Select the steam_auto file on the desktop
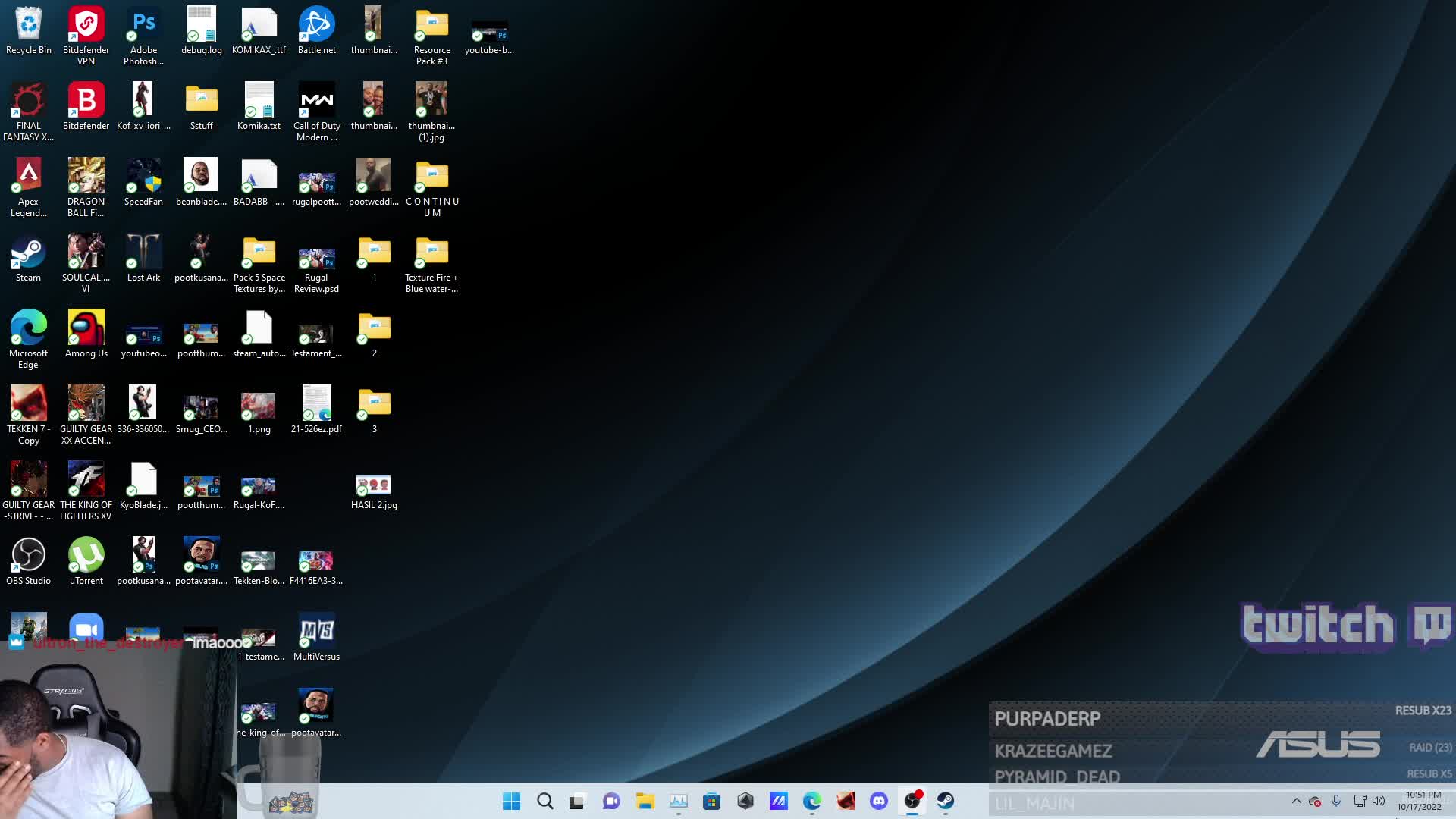This screenshot has height=819, width=1456. coord(259,335)
